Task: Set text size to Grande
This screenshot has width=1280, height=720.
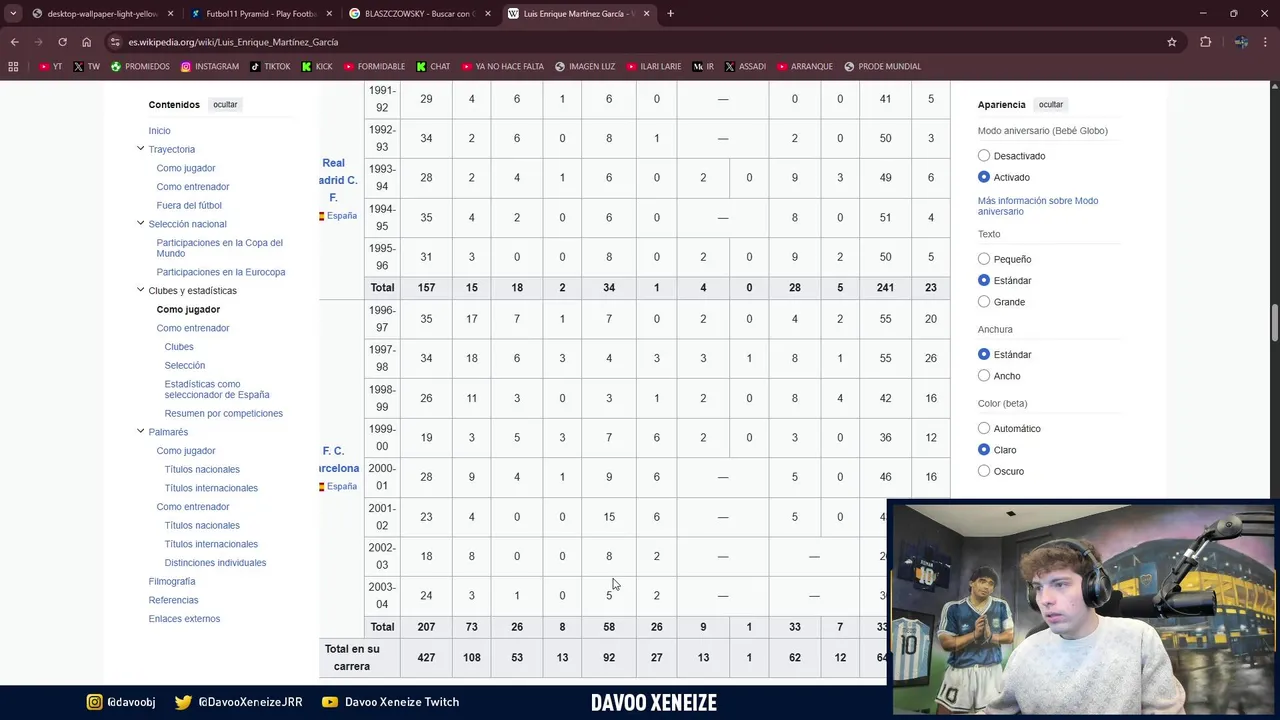Action: click(x=984, y=302)
